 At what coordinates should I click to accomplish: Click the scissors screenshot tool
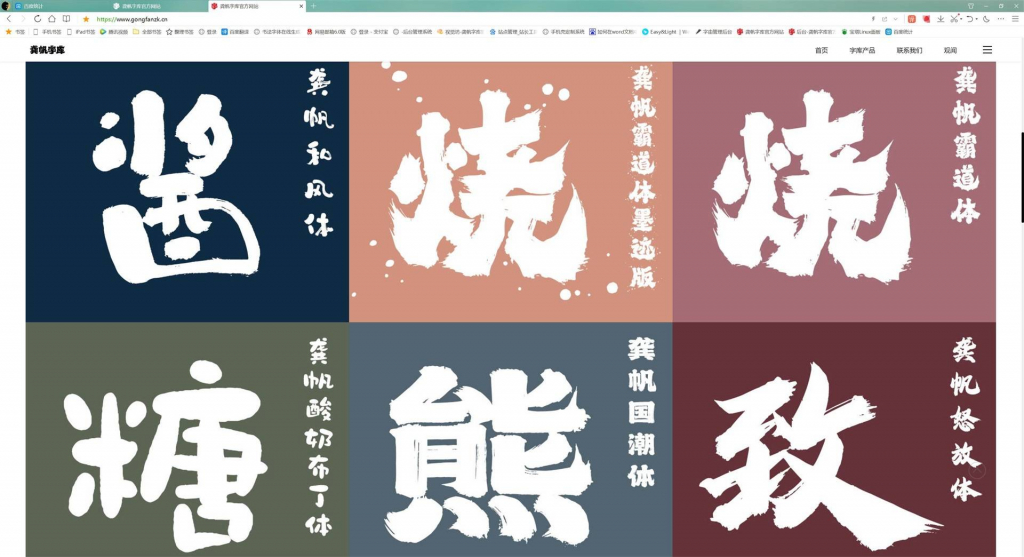954,19
